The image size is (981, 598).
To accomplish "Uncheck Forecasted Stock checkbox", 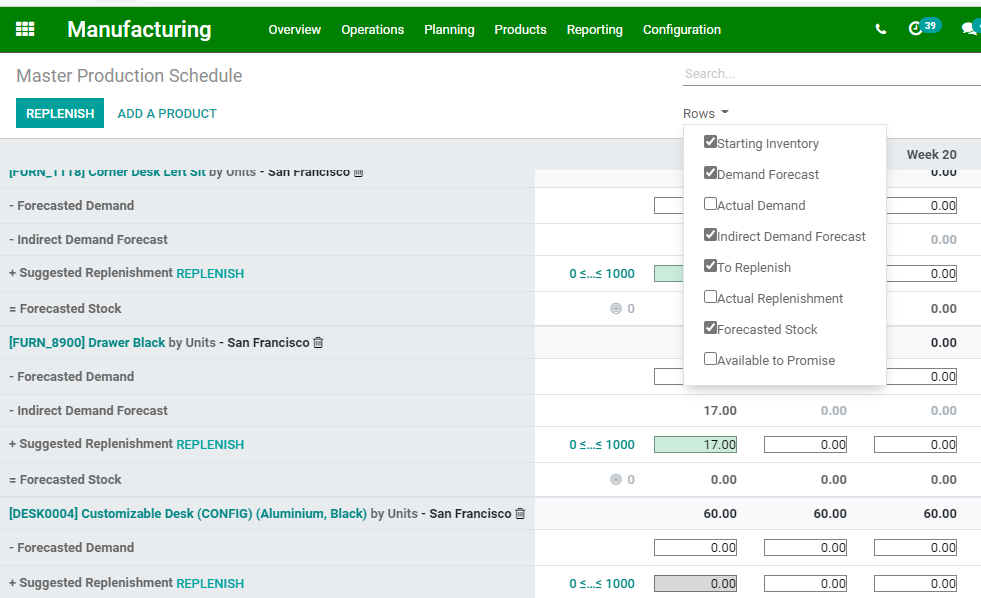I will tap(710, 327).
